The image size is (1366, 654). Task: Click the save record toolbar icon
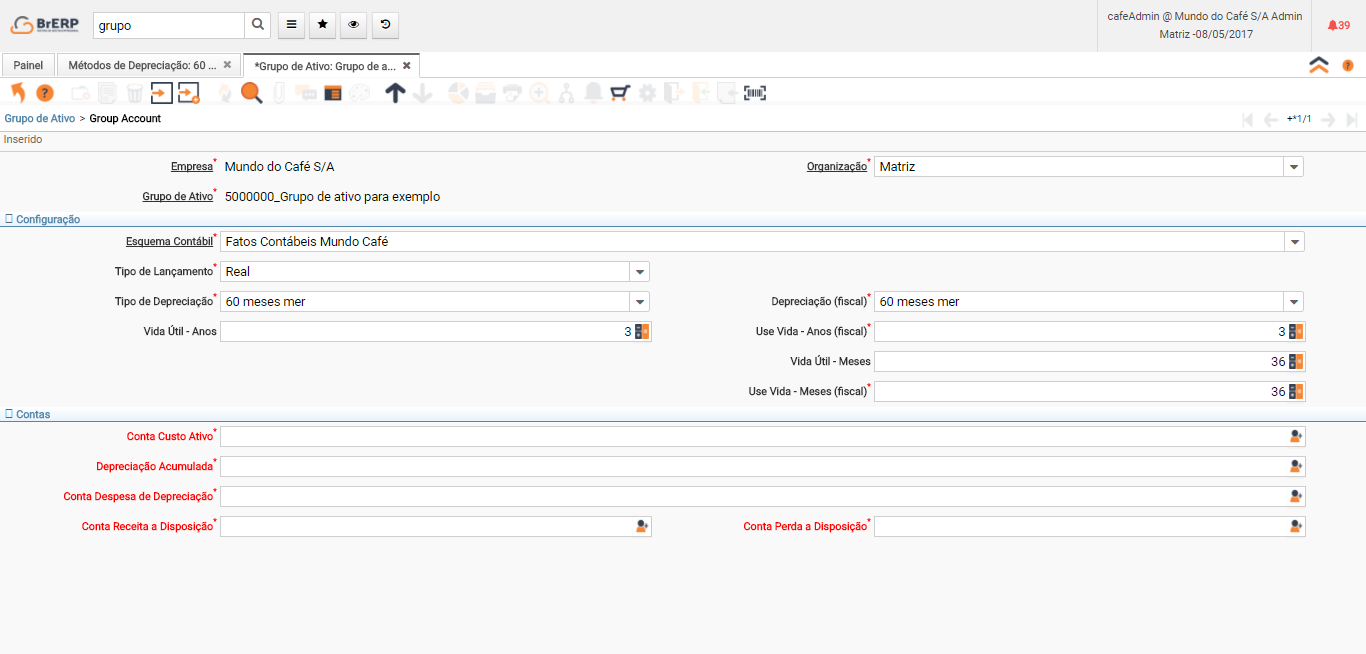pos(162,93)
